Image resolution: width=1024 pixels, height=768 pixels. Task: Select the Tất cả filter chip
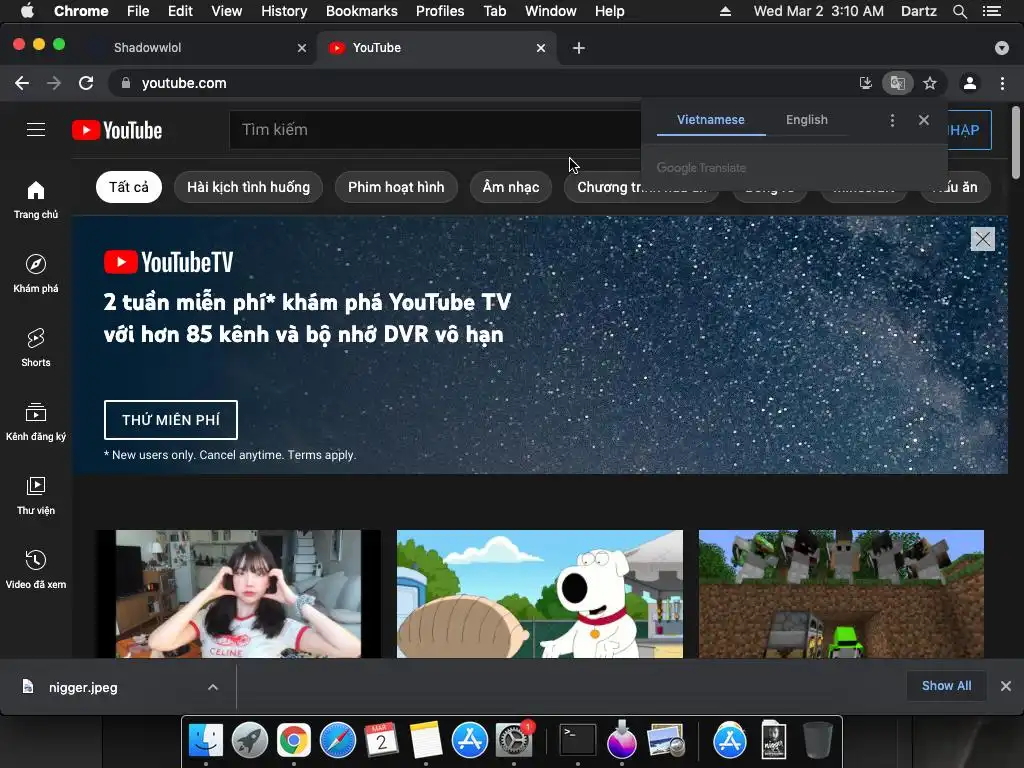point(129,187)
